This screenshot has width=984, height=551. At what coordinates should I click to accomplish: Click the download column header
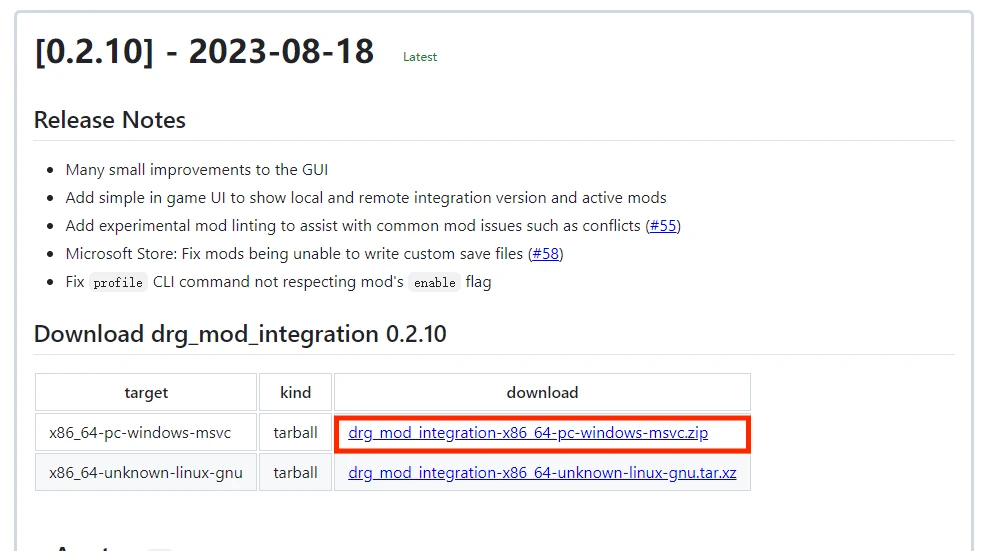pyautogui.click(x=542, y=393)
